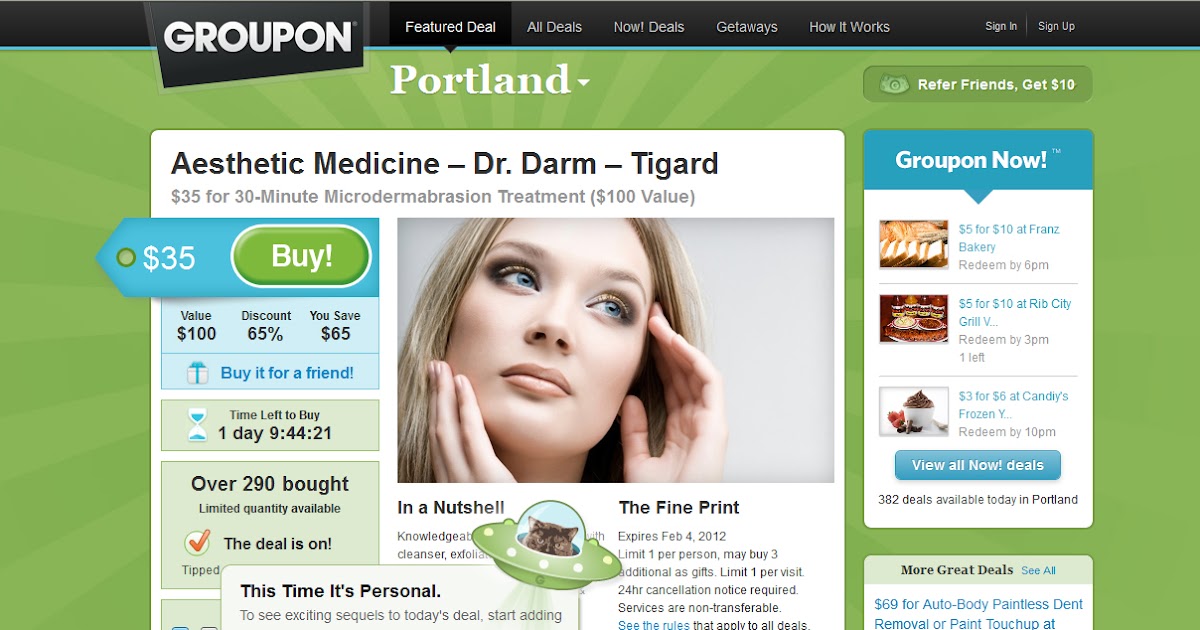Image resolution: width=1200 pixels, height=630 pixels.
Task: Expand the Portland city dropdown arrow
Action: (x=584, y=83)
